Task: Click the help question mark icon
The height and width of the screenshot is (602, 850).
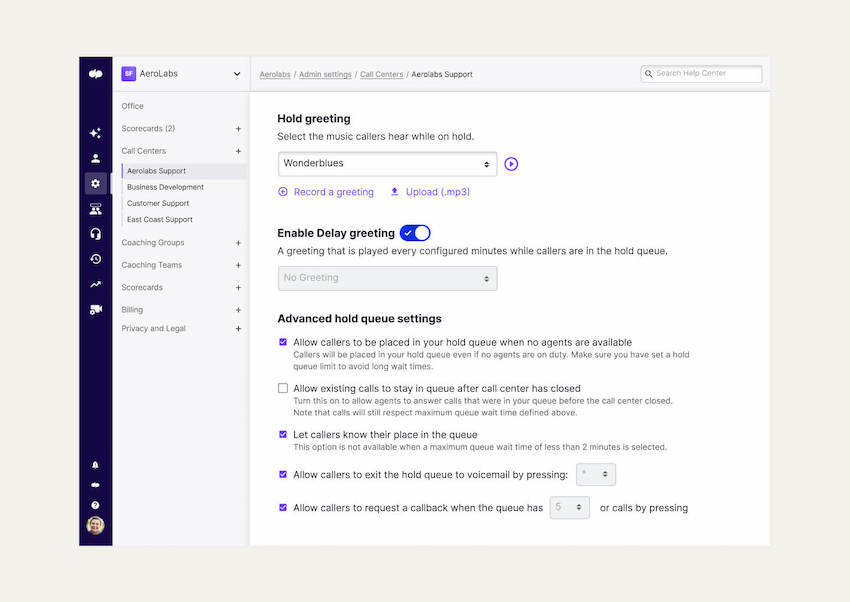Action: coord(95,503)
